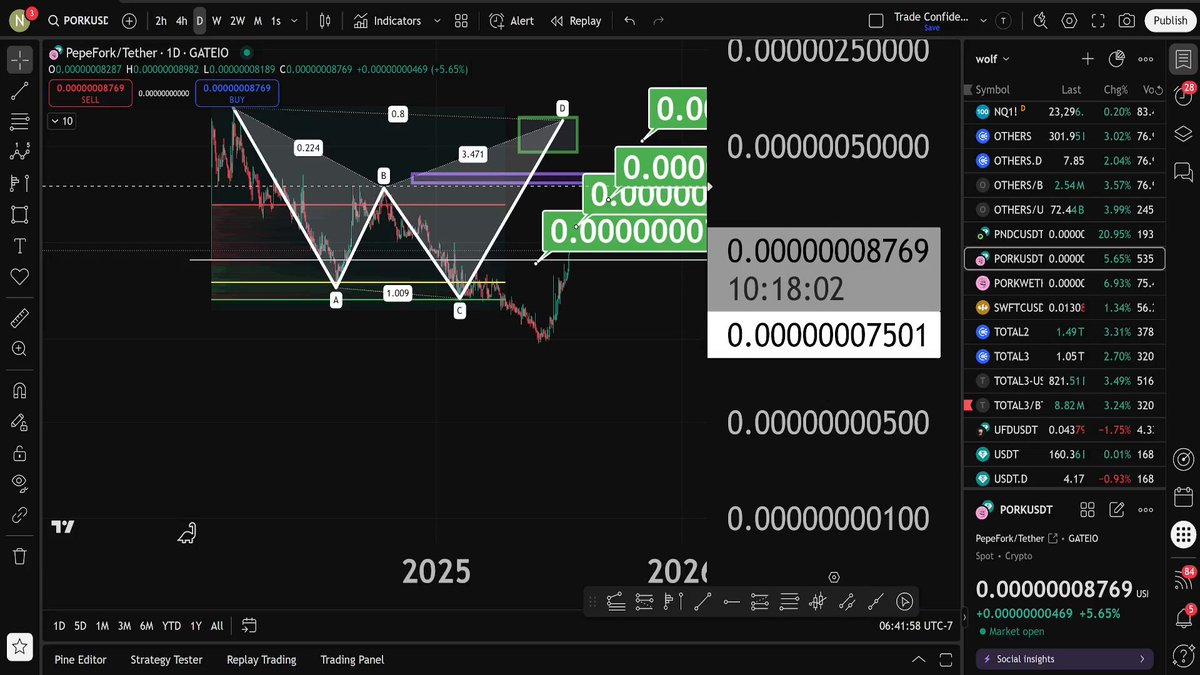This screenshot has height=675, width=1200.
Task: Switch to the W weekly timeframe
Action: coord(217,21)
